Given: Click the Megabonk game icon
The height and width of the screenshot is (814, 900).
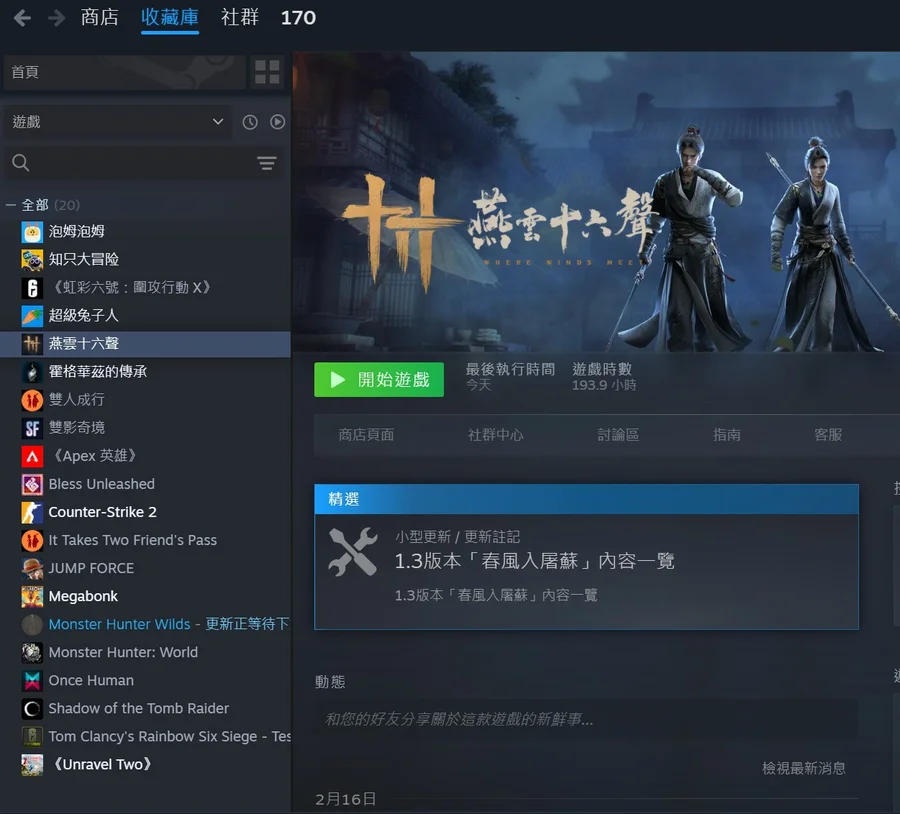Looking at the screenshot, I should click(32, 596).
